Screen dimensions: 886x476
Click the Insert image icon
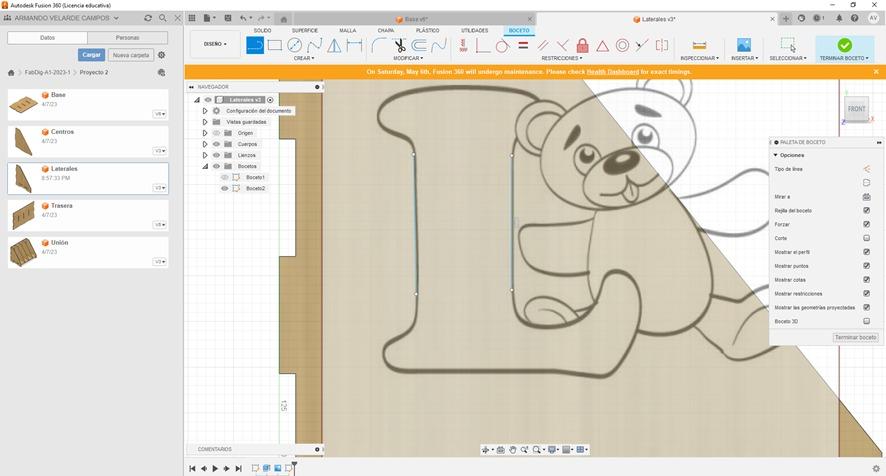point(744,45)
